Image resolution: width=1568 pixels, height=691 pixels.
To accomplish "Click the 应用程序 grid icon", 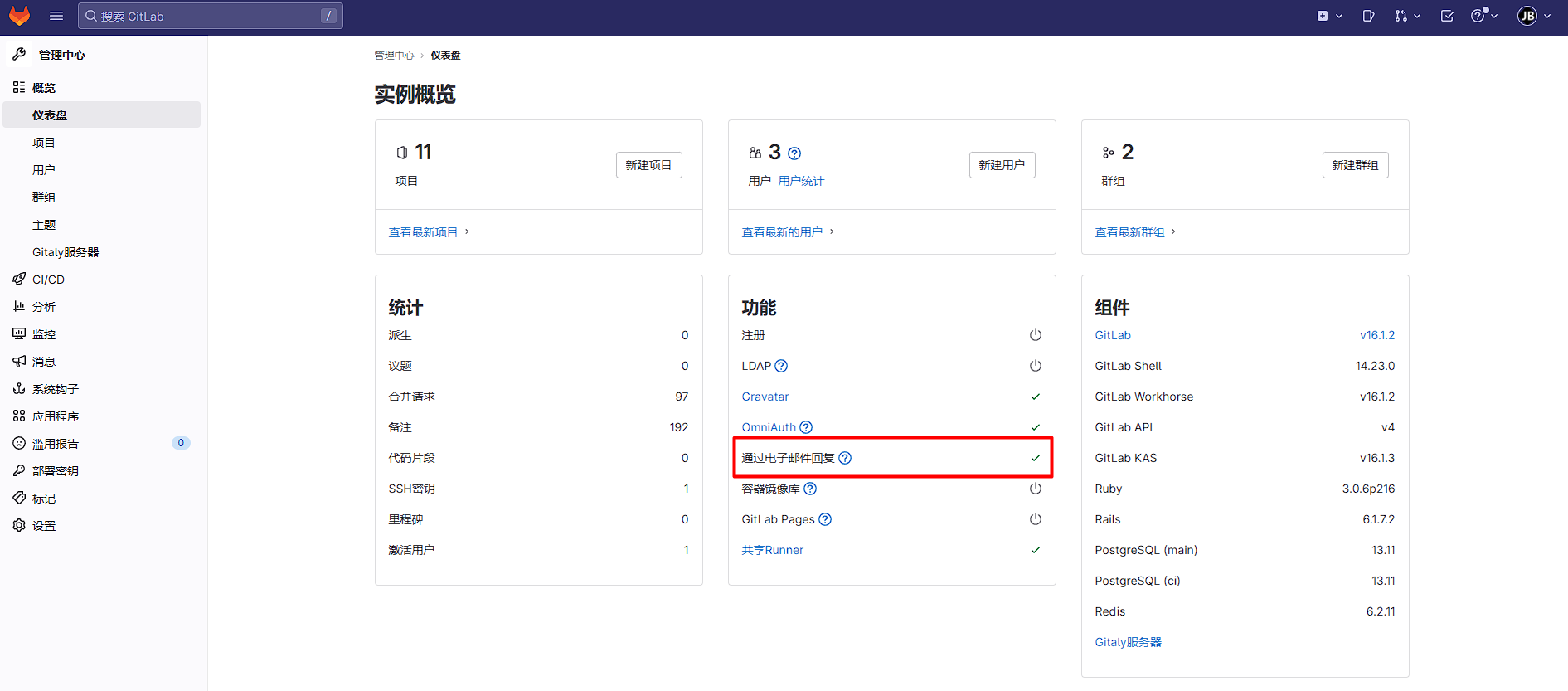I will 19,416.
